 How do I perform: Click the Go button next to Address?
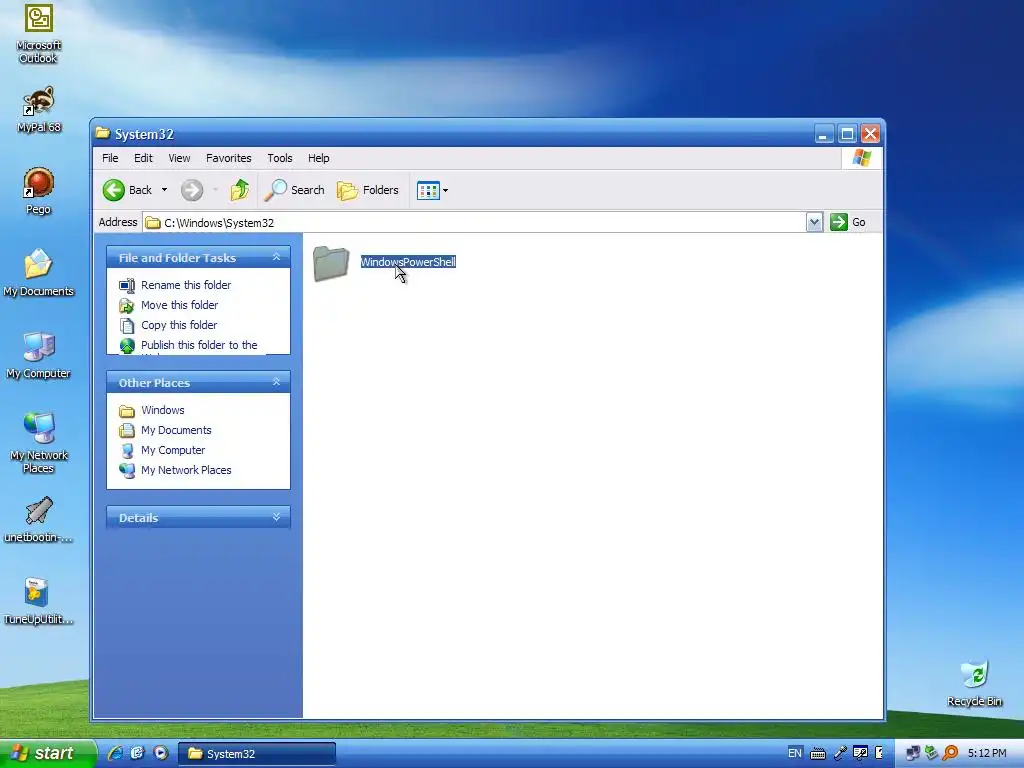tap(848, 222)
